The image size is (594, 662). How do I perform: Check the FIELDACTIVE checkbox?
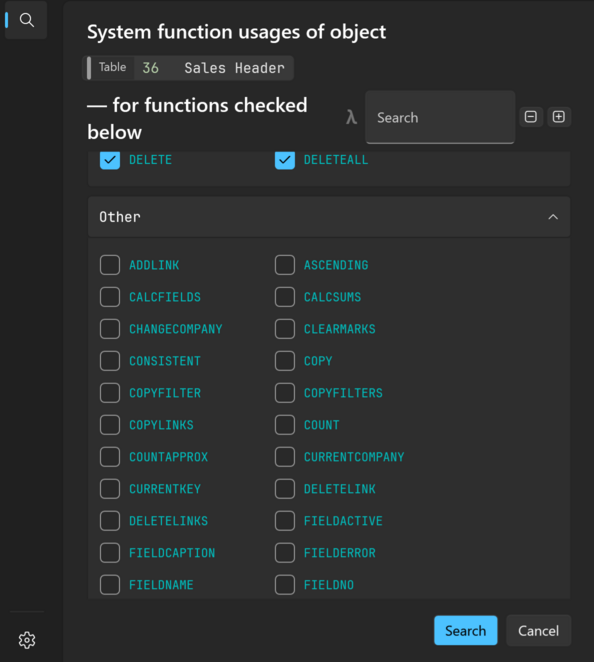285,521
